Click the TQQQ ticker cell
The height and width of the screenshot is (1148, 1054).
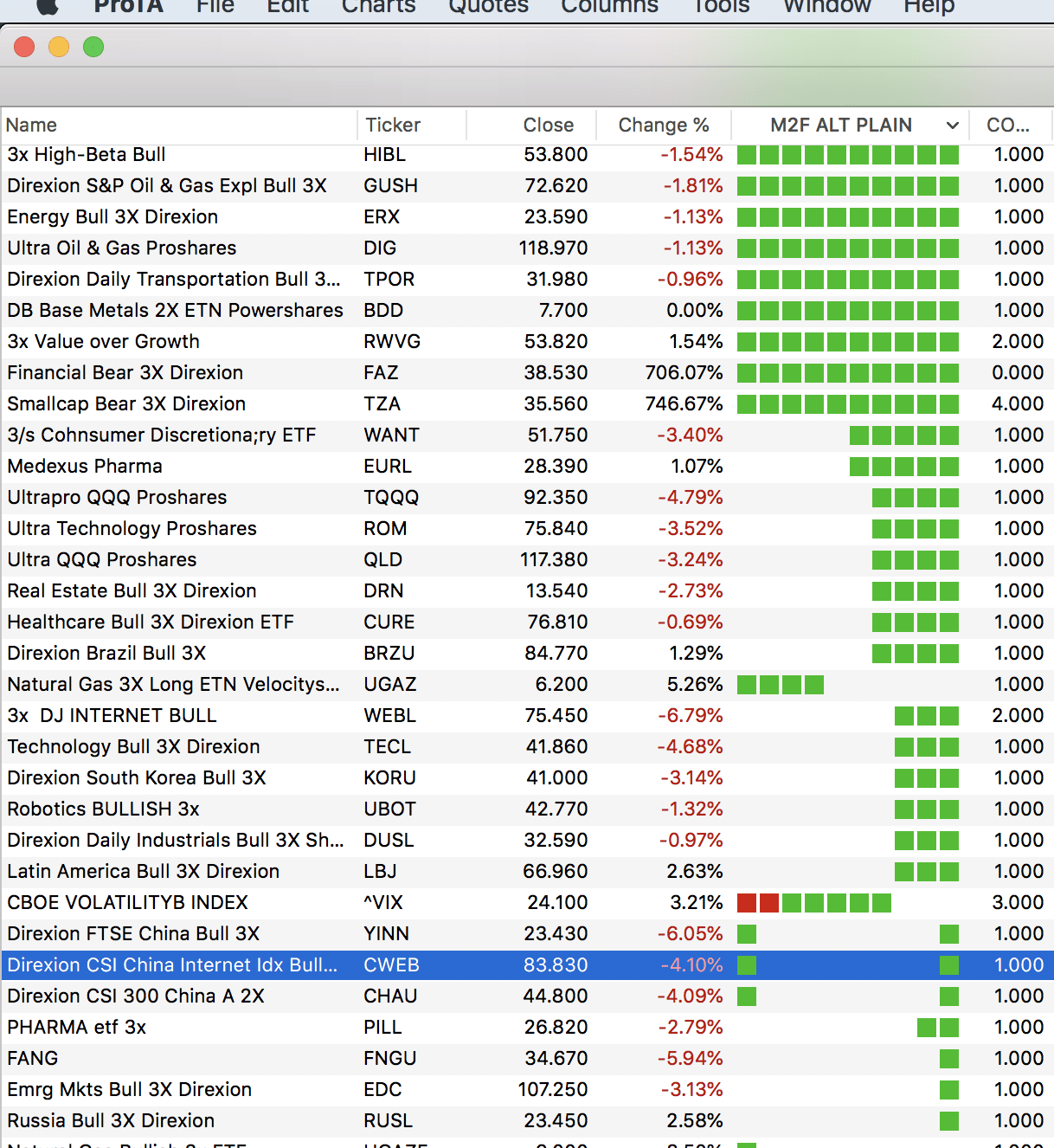(x=391, y=497)
